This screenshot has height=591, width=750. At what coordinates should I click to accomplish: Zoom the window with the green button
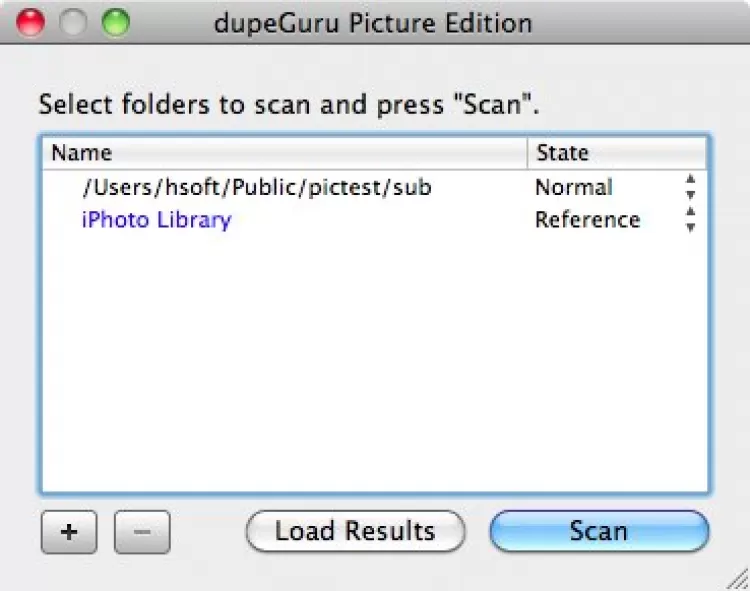point(116,22)
